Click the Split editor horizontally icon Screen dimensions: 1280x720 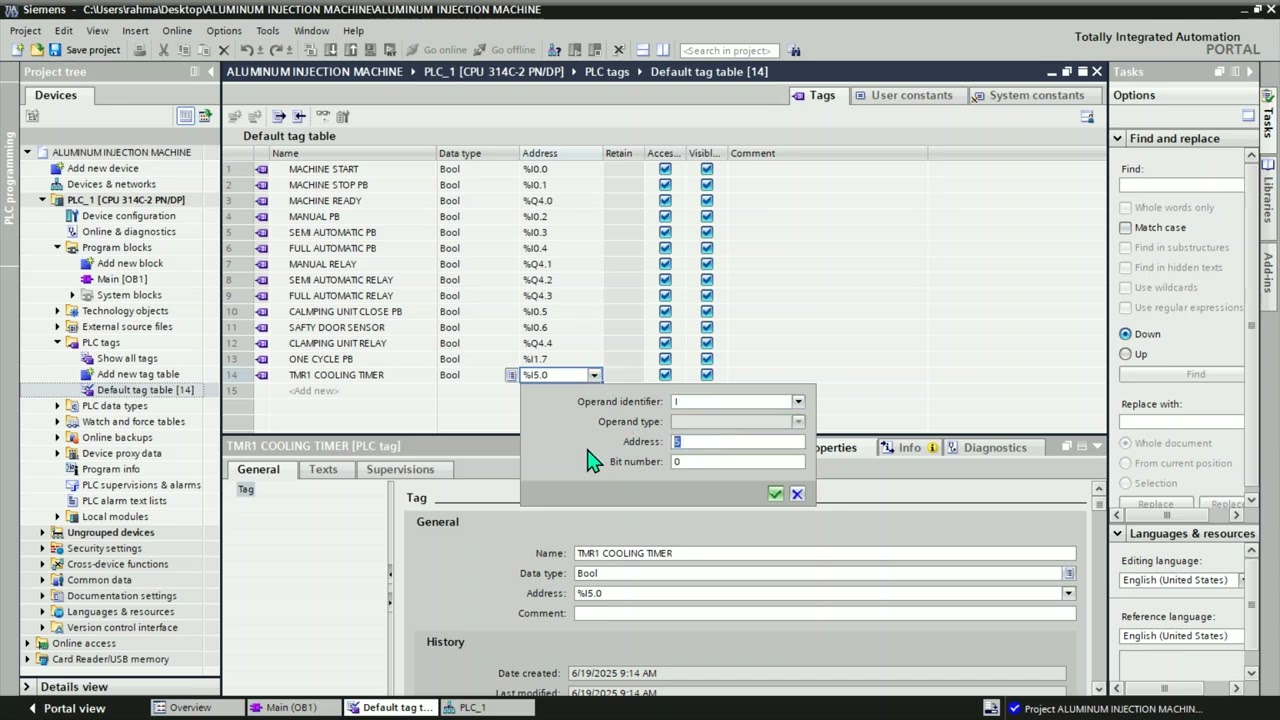pyautogui.click(x=643, y=50)
